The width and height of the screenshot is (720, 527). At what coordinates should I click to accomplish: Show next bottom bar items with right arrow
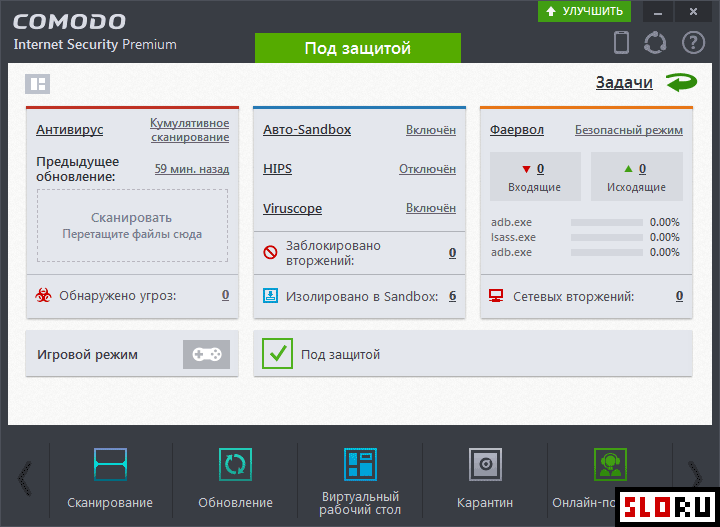coord(695,475)
